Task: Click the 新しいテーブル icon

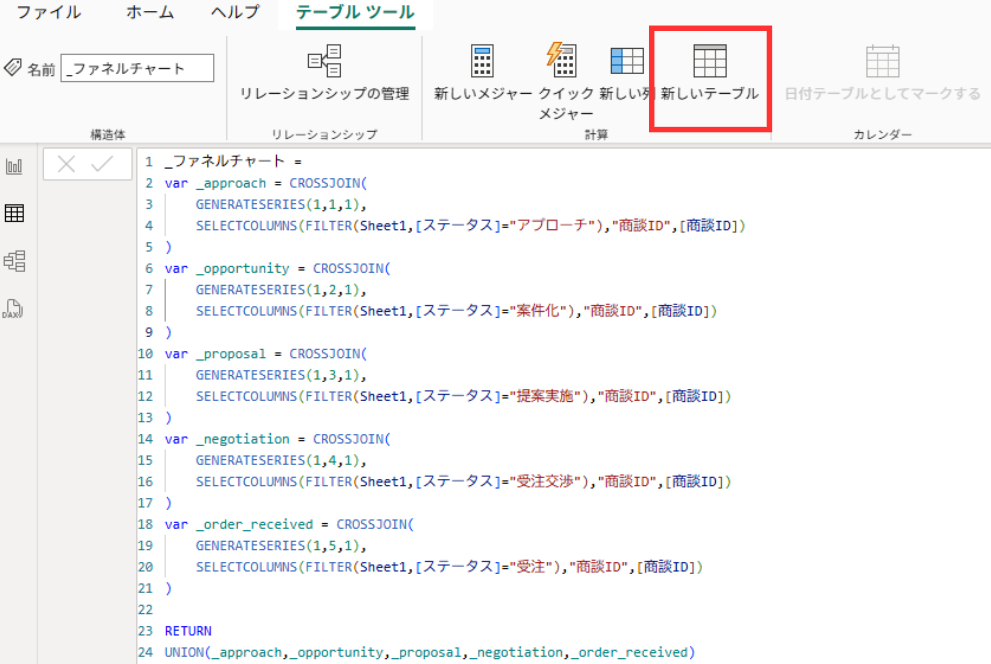Action: tap(710, 61)
